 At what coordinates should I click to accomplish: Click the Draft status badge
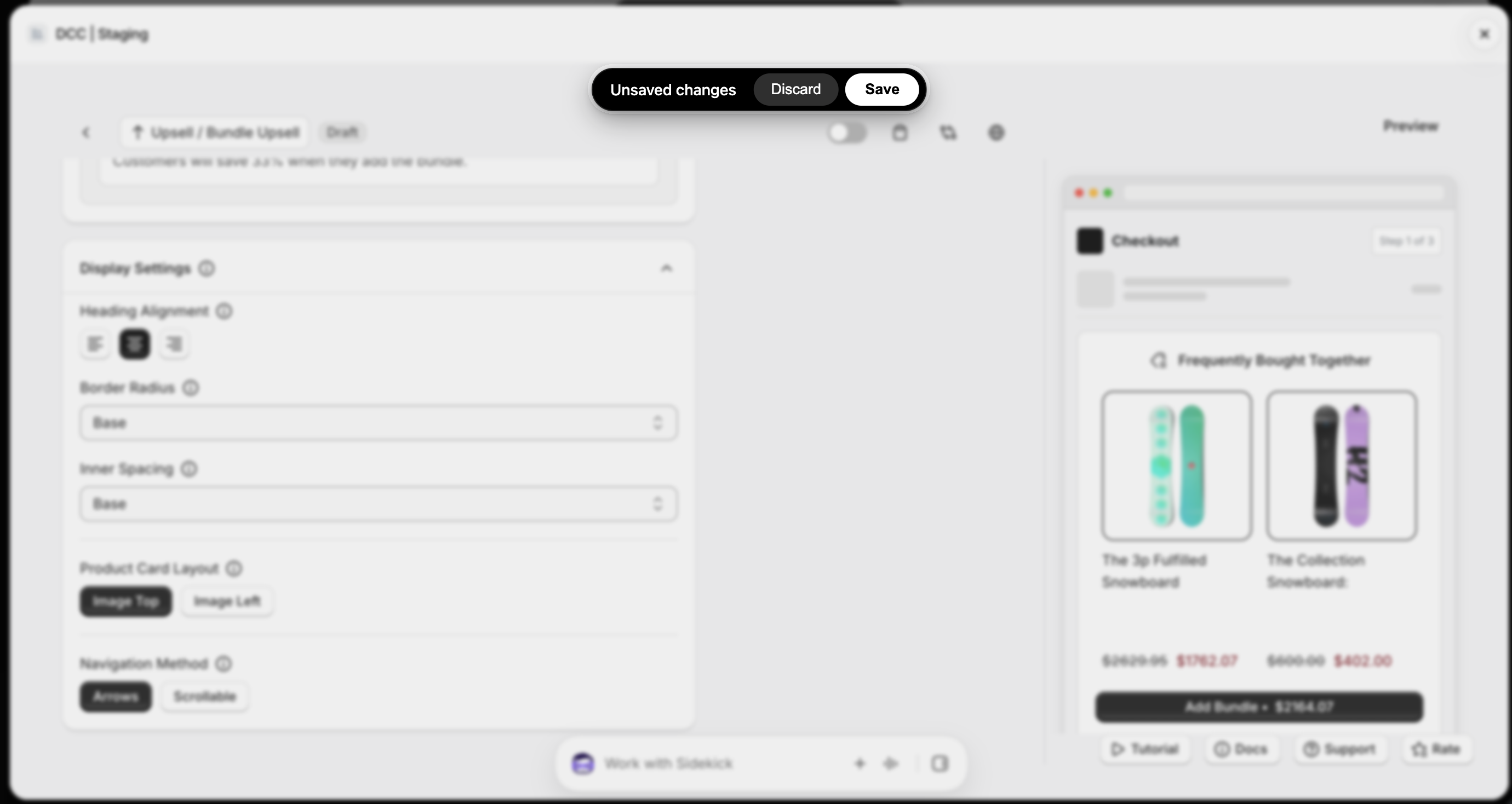pos(342,133)
